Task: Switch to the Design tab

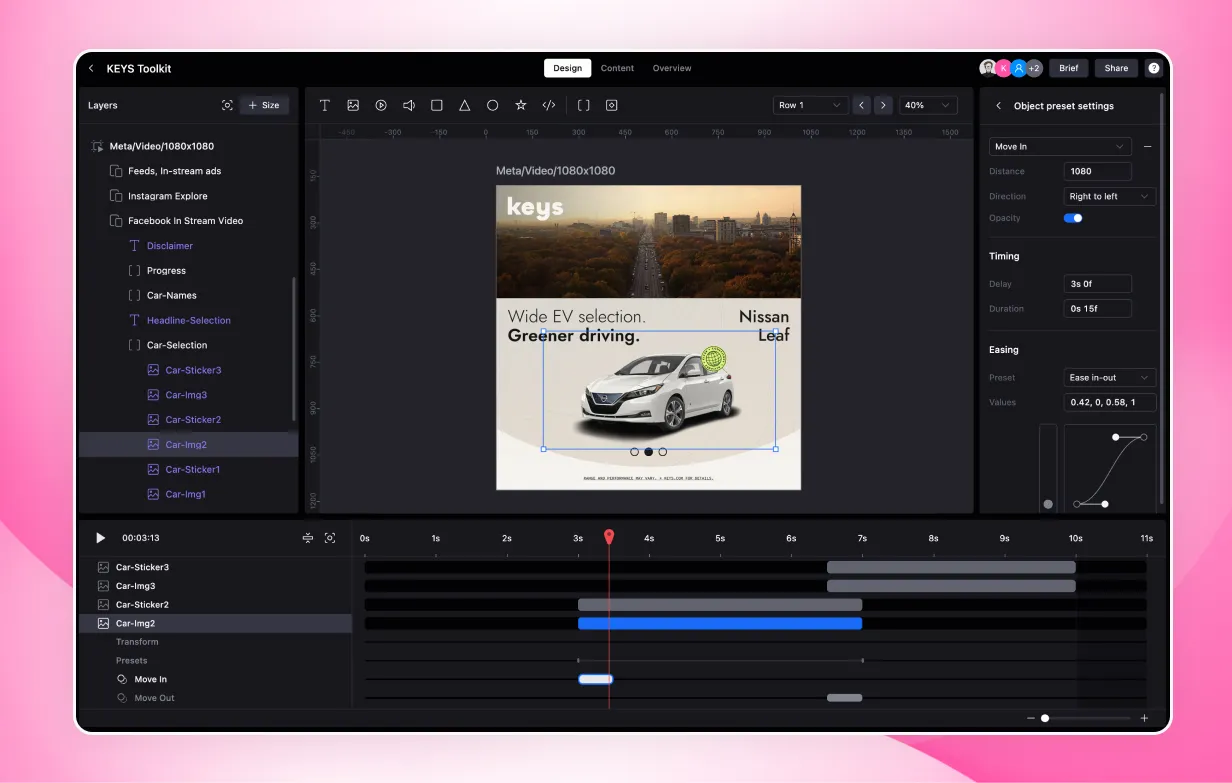Action: [x=567, y=68]
